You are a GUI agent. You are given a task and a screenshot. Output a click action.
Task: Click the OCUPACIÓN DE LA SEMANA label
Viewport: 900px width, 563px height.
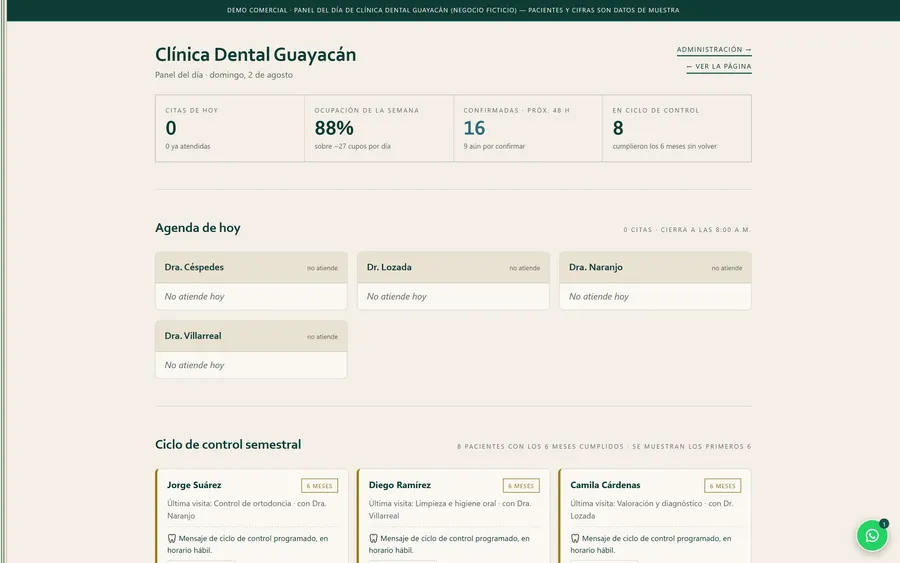click(x=367, y=110)
